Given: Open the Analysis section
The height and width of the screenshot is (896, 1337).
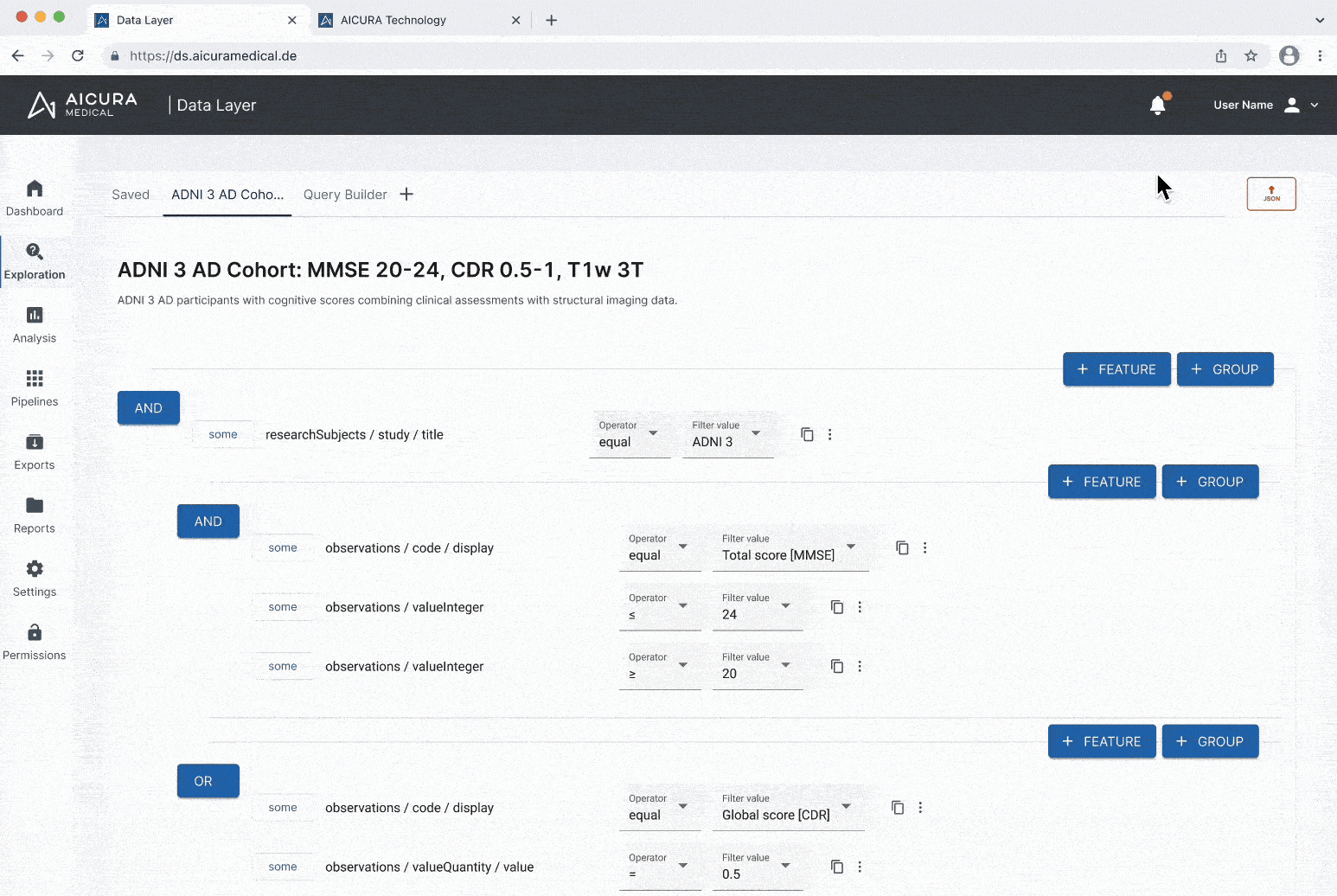Looking at the screenshot, I should click(x=35, y=324).
